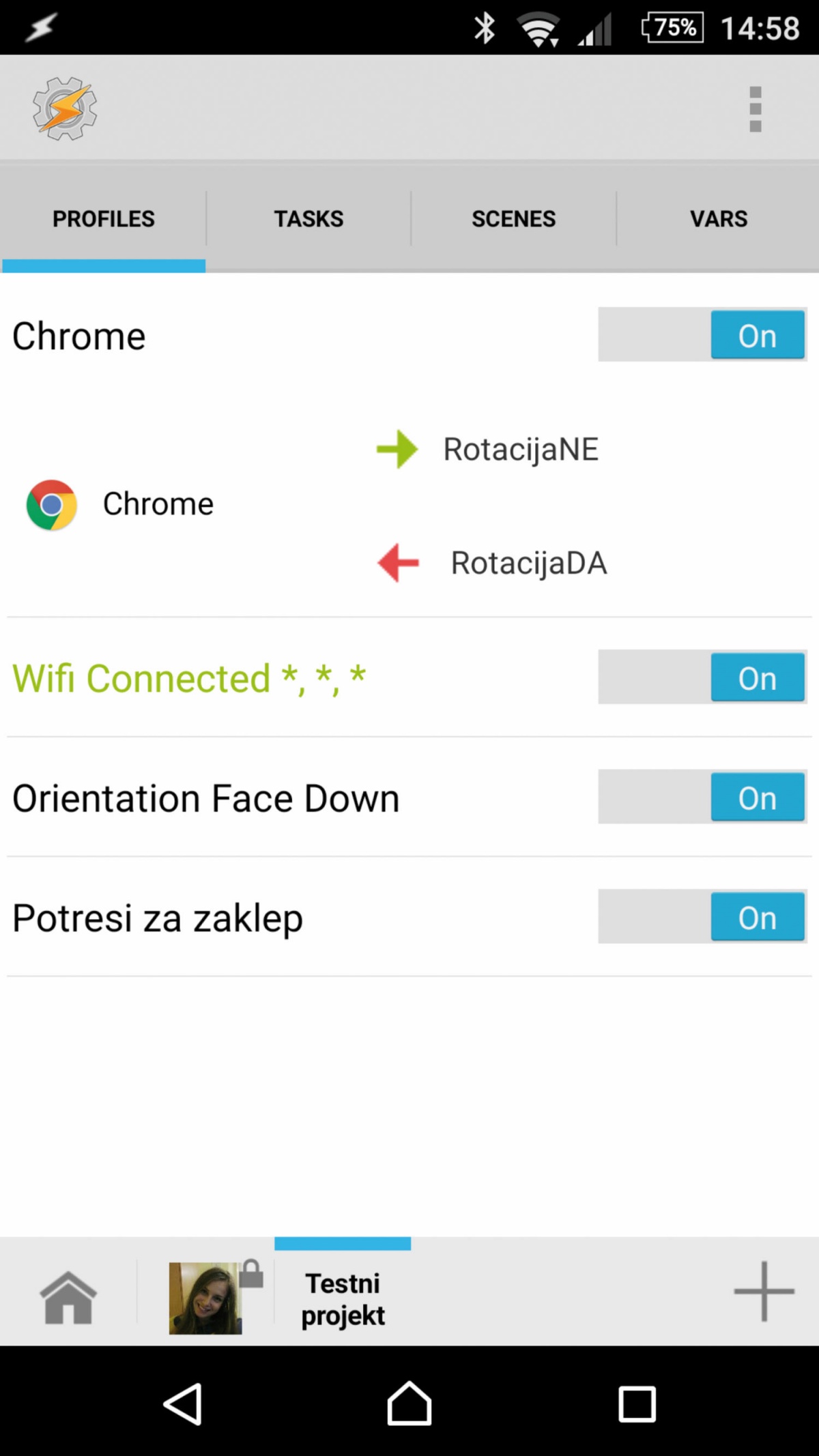Open the three-dot overflow menu
The width and height of the screenshot is (819, 1456).
[x=755, y=109]
